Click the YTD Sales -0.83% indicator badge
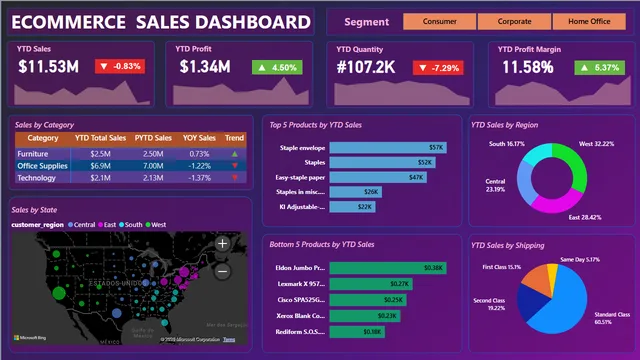 (x=120, y=66)
